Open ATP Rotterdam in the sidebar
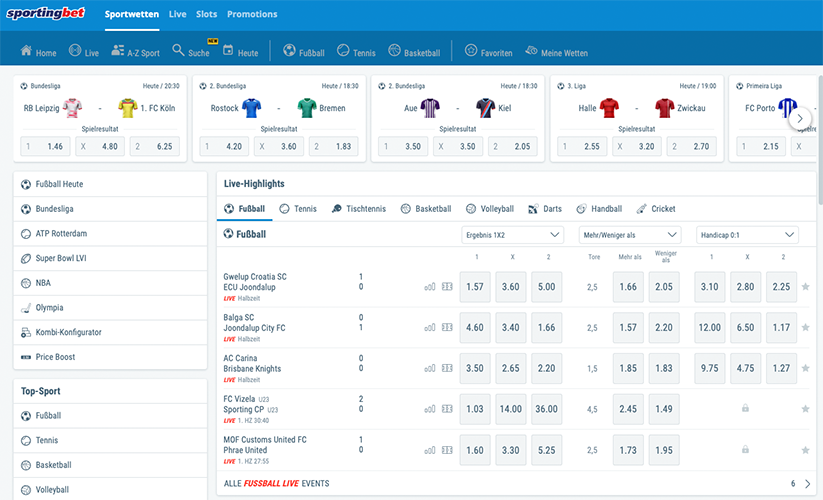 point(110,233)
